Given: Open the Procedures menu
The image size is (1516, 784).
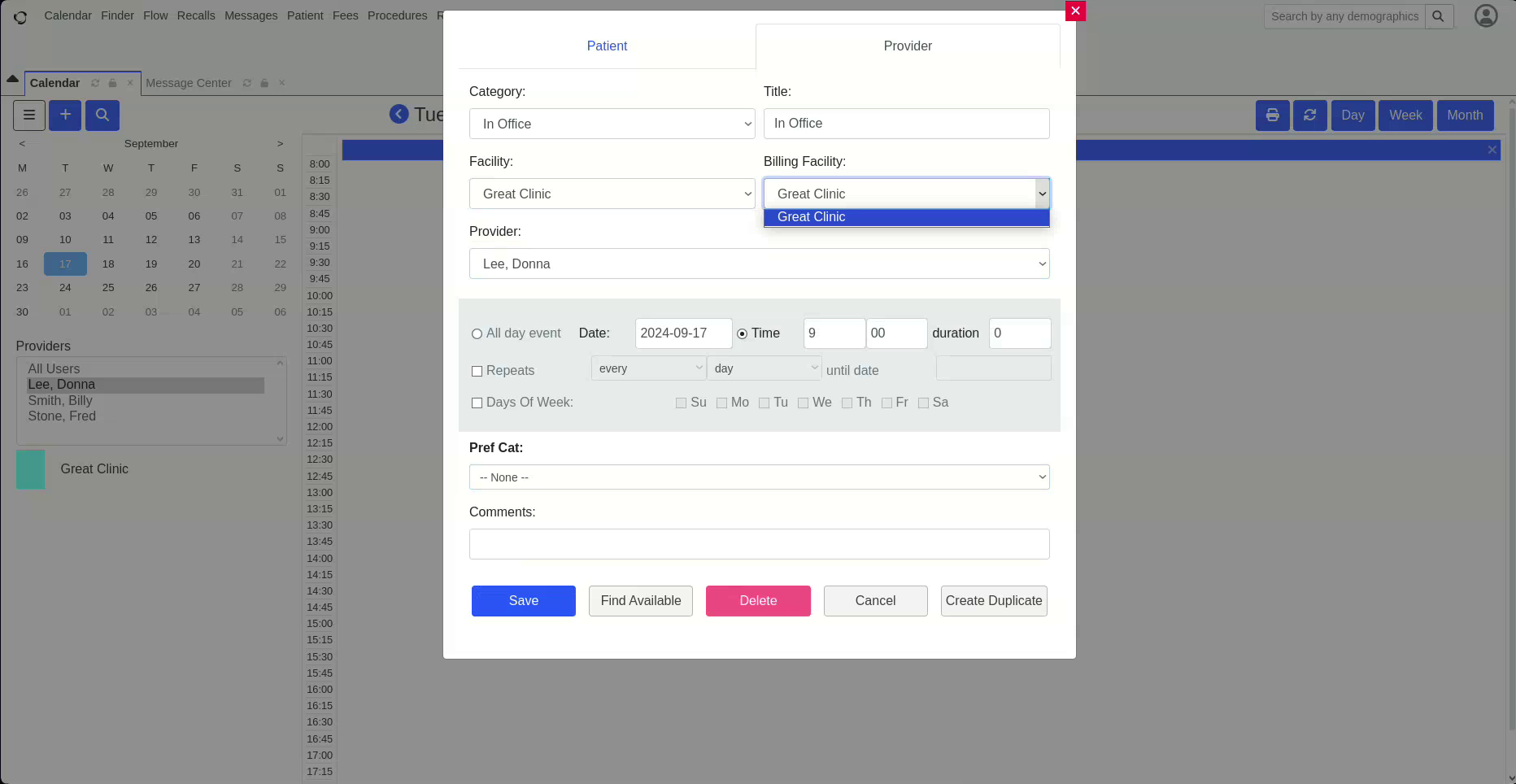Looking at the screenshot, I should click(x=397, y=15).
